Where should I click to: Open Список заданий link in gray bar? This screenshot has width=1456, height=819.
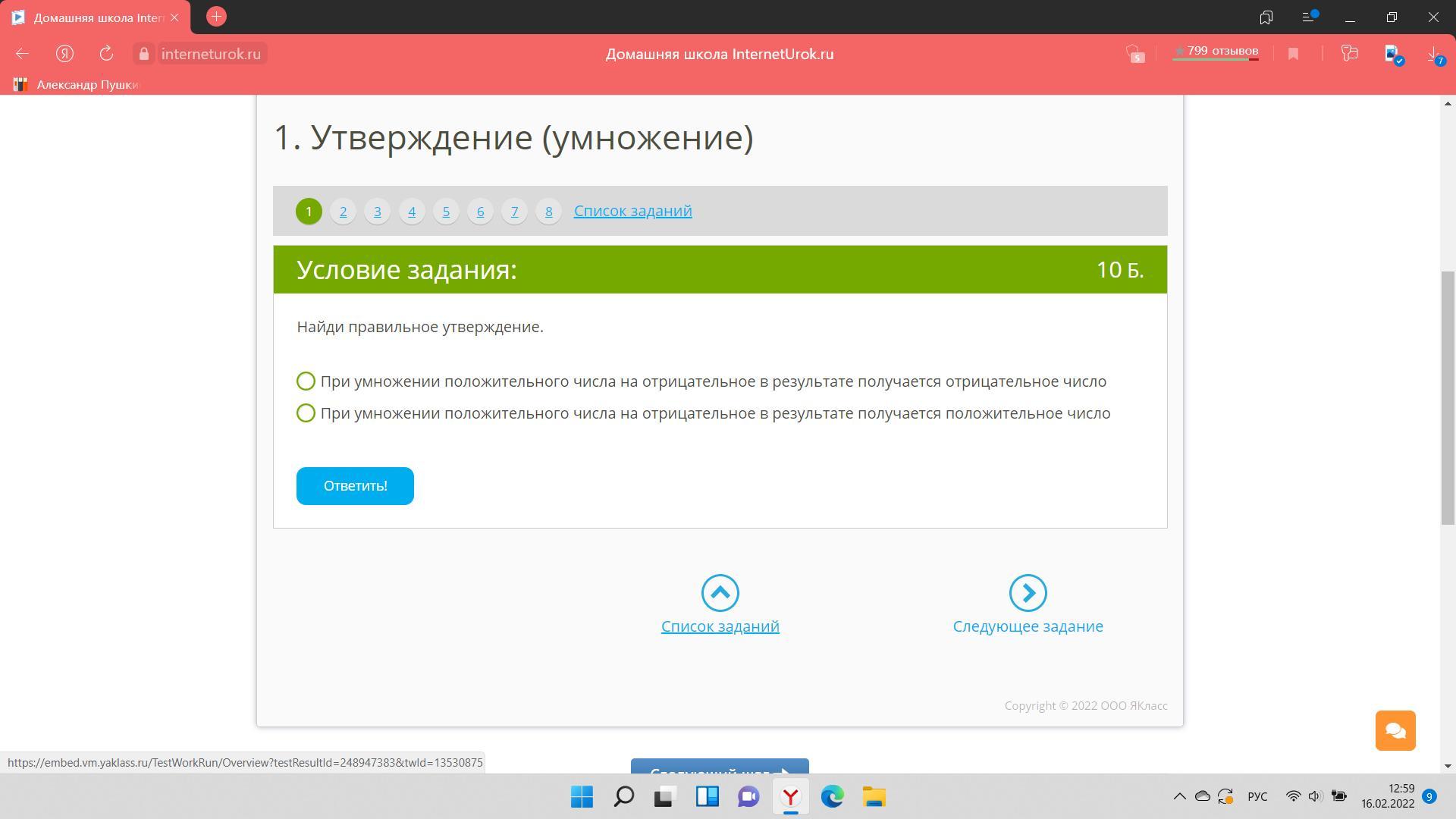(632, 211)
